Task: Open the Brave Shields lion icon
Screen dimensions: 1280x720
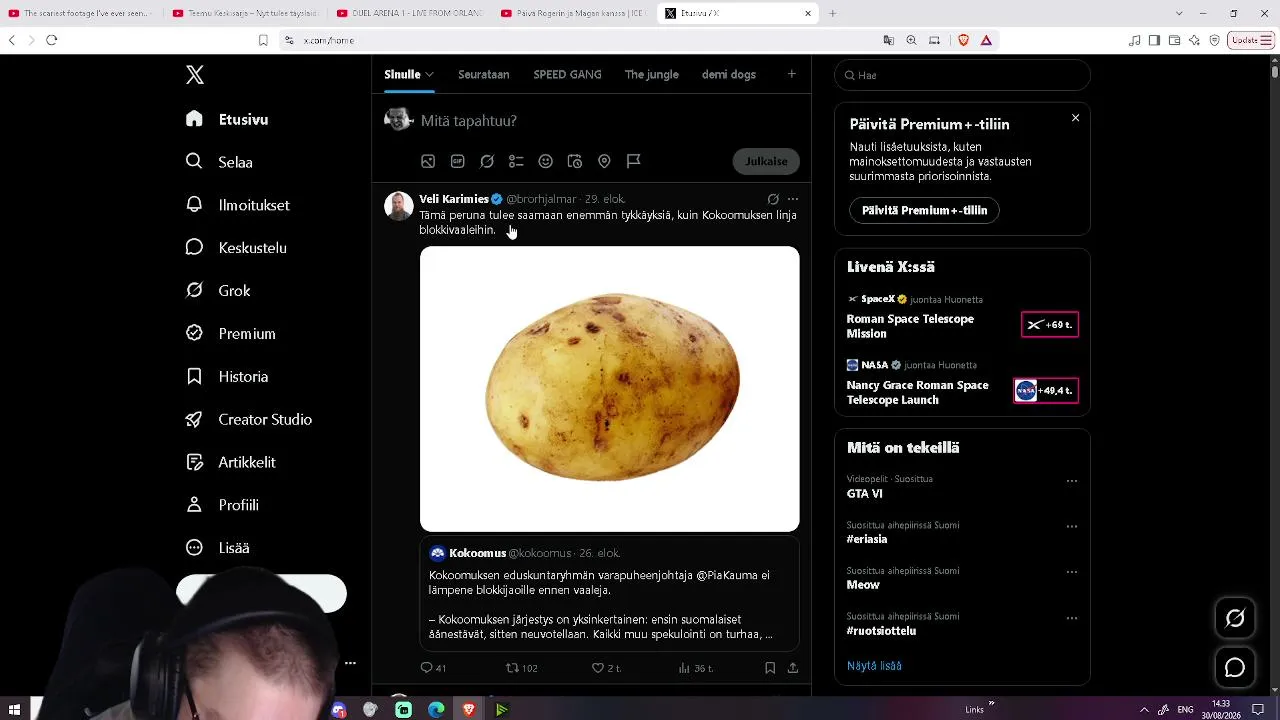Action: pos(964,40)
